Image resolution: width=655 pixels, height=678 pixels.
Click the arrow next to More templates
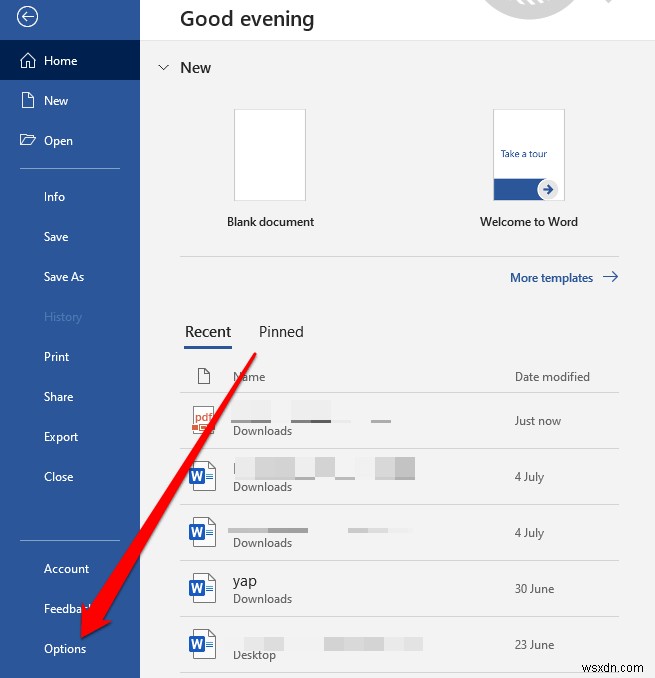(x=610, y=277)
